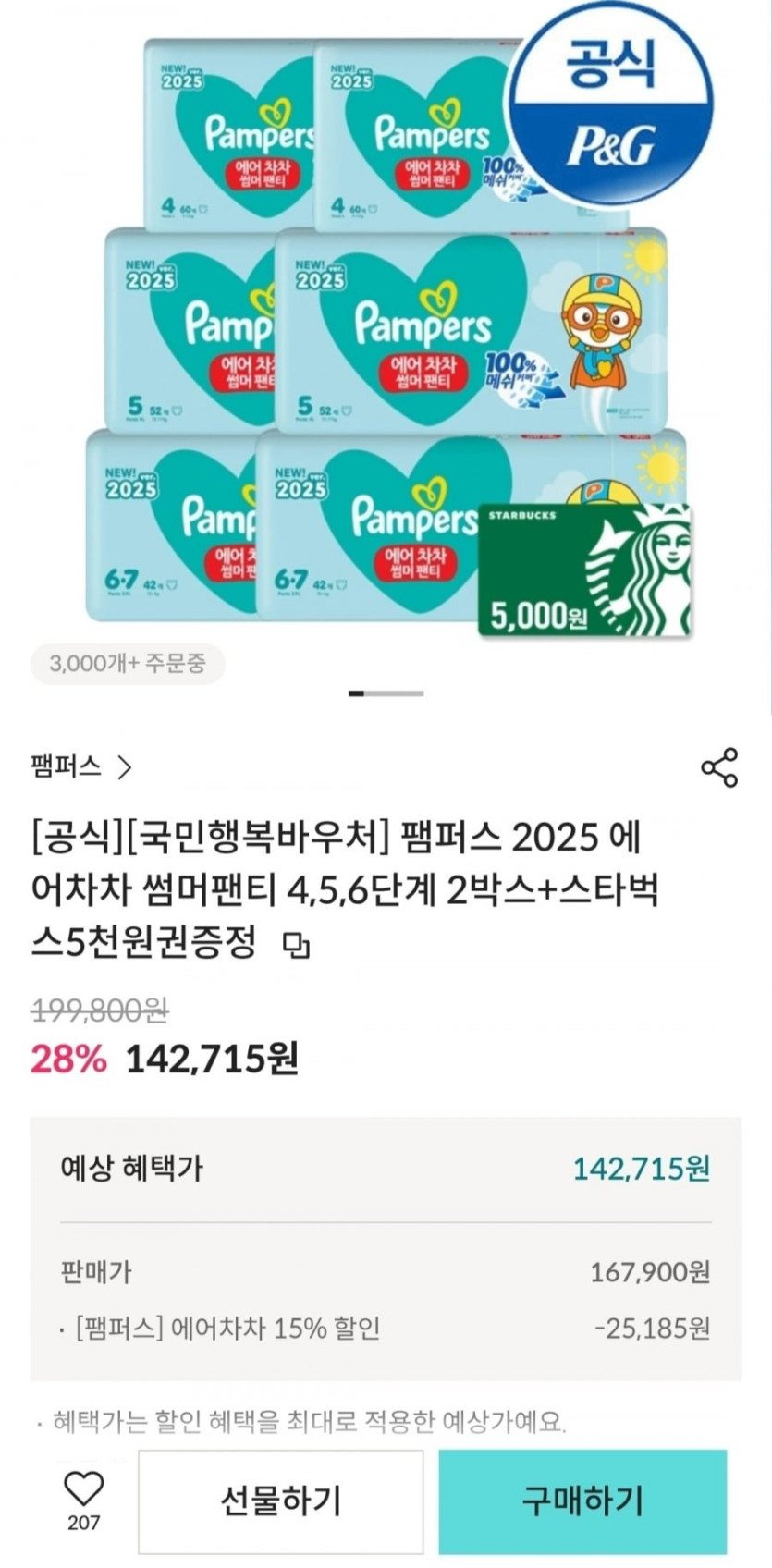Screen dimensions: 772x1568
Task: Tap the heart wishlist icon
Action: coord(83,1489)
